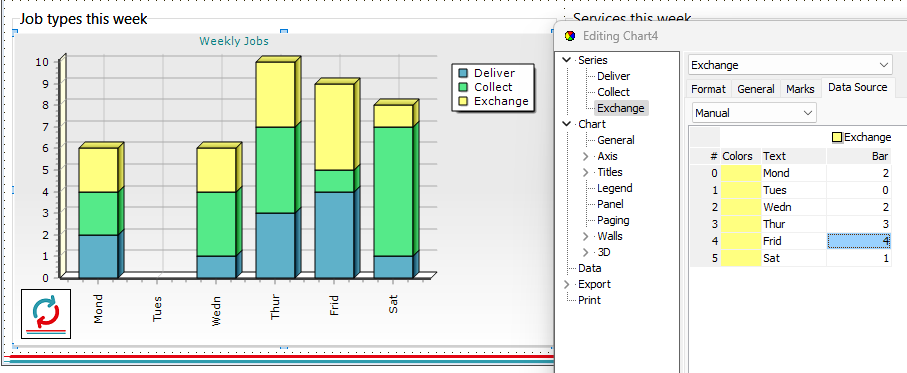This screenshot has width=907, height=373.
Task: Click the Text cell 'Tues' in grid
Action: tap(794, 190)
